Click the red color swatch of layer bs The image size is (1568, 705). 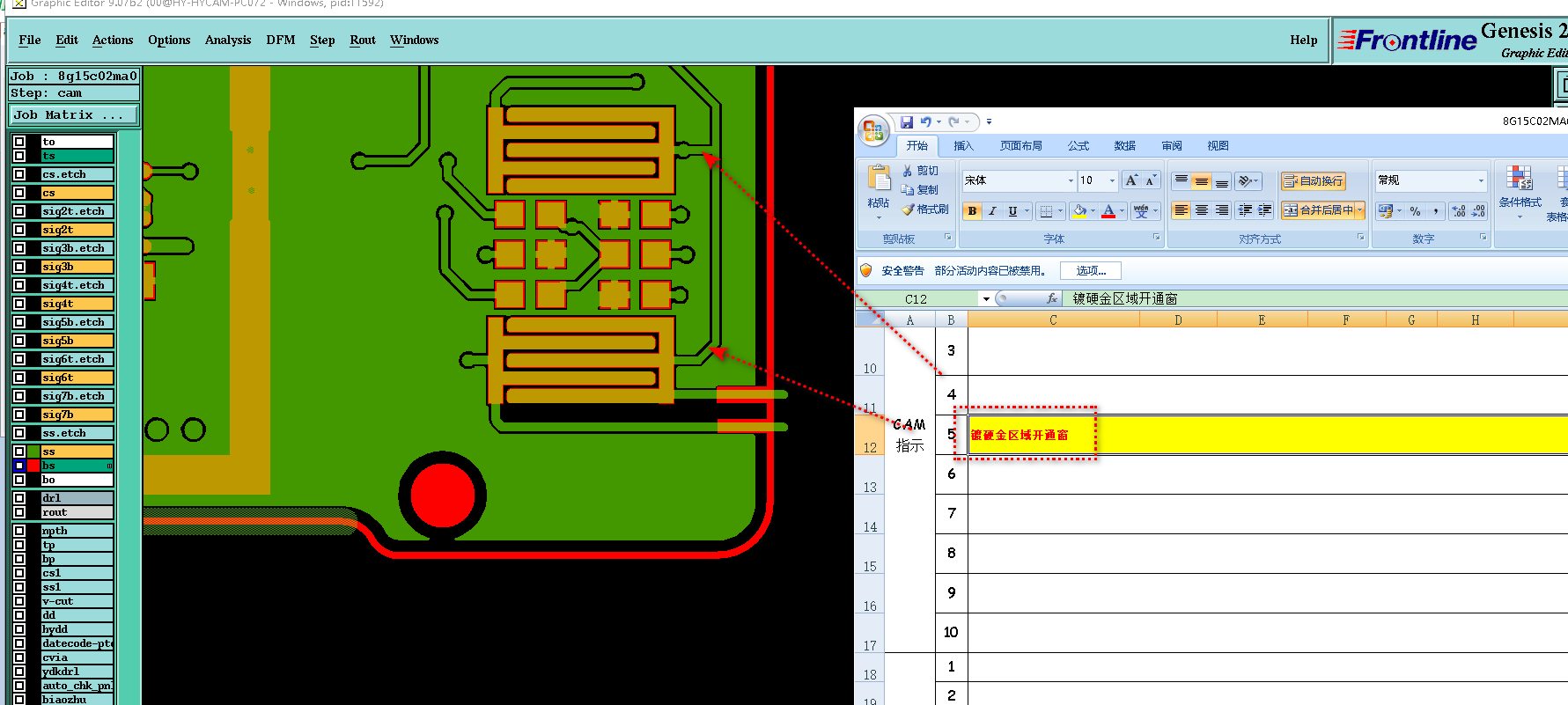(x=33, y=466)
